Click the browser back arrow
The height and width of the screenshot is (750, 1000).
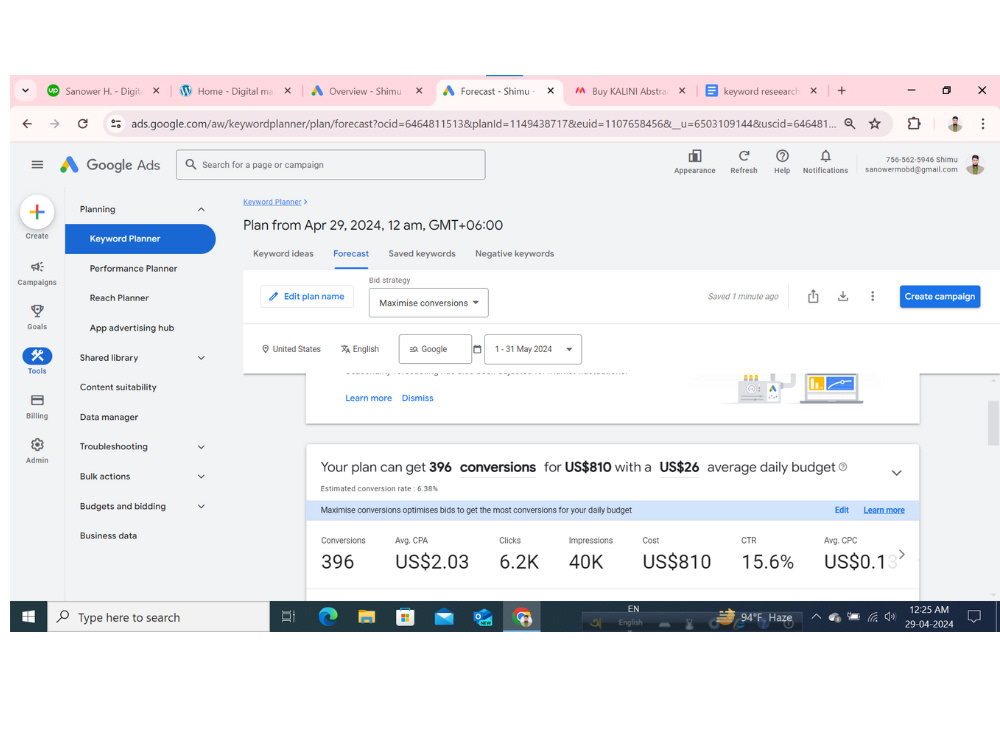coord(27,124)
